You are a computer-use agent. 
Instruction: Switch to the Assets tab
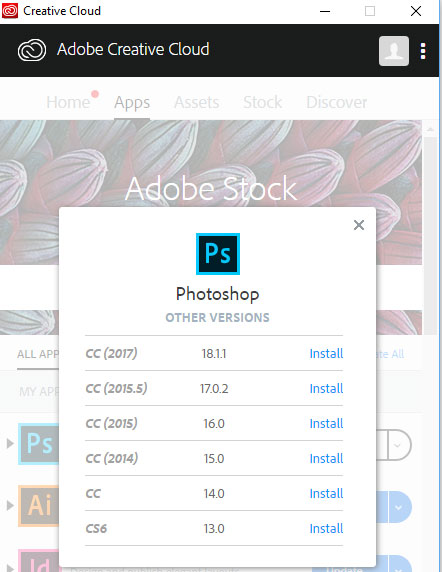click(x=197, y=102)
